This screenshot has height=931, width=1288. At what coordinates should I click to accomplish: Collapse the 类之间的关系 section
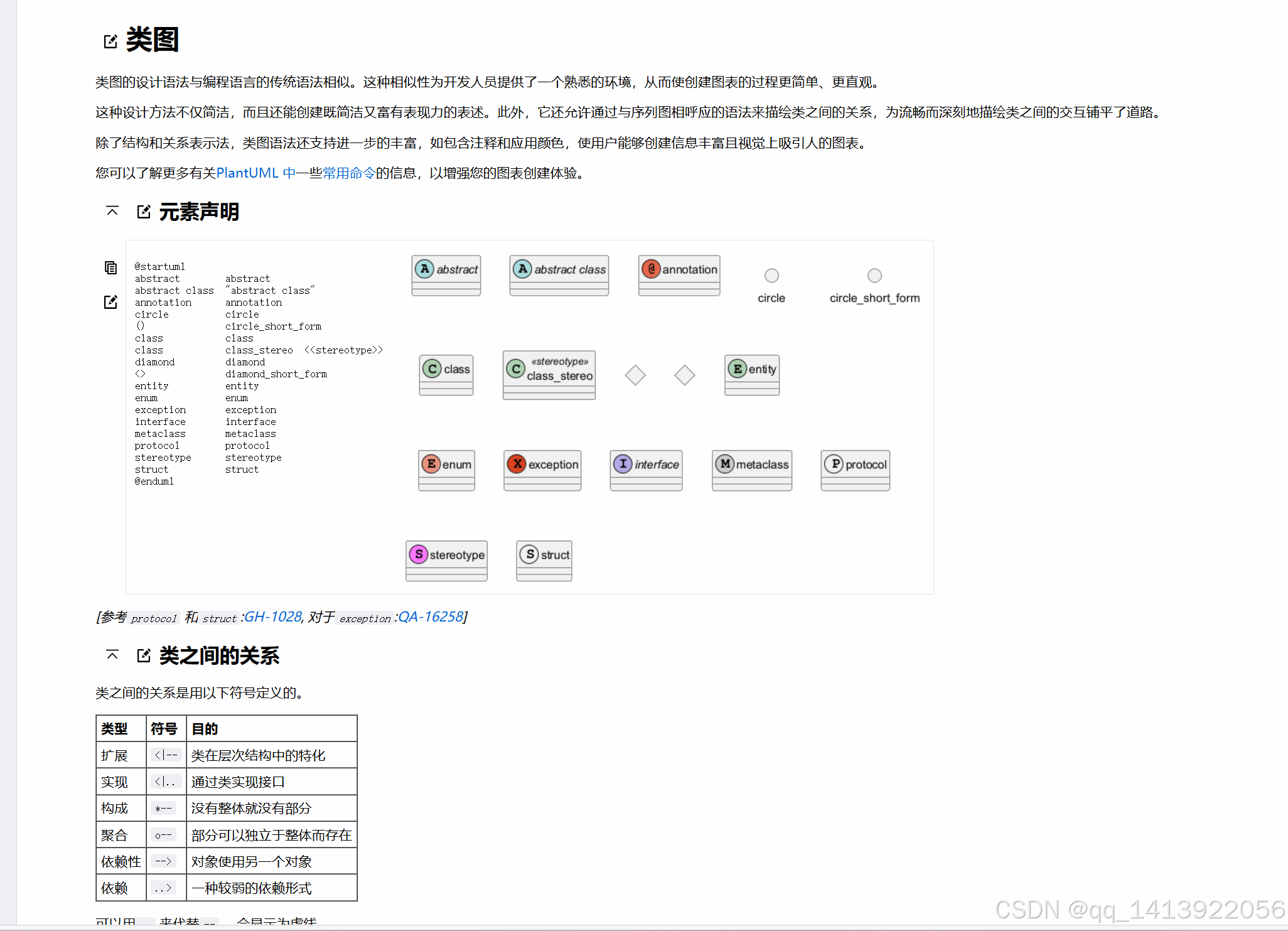112,655
